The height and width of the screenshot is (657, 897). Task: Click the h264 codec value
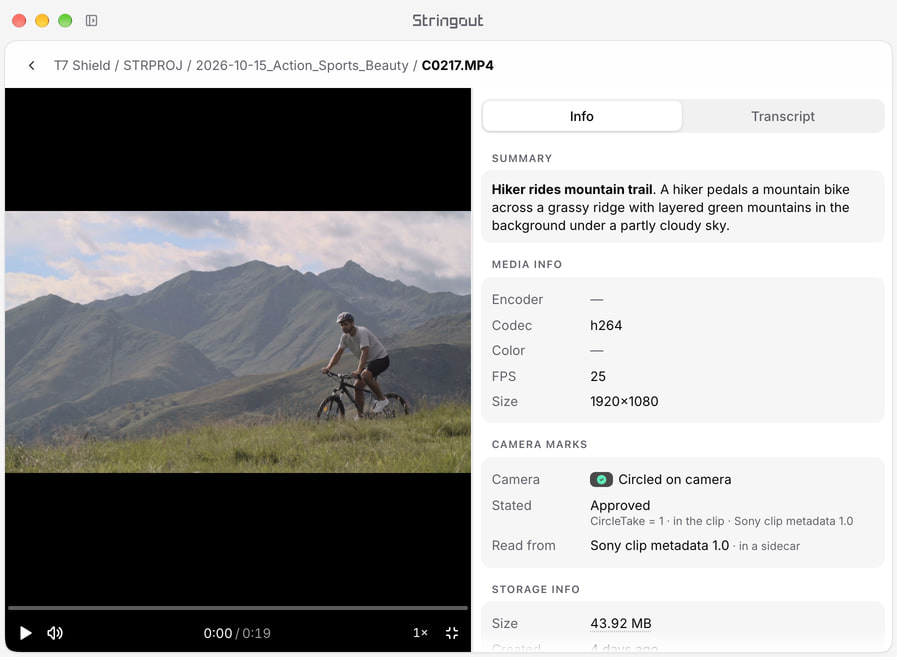(606, 326)
